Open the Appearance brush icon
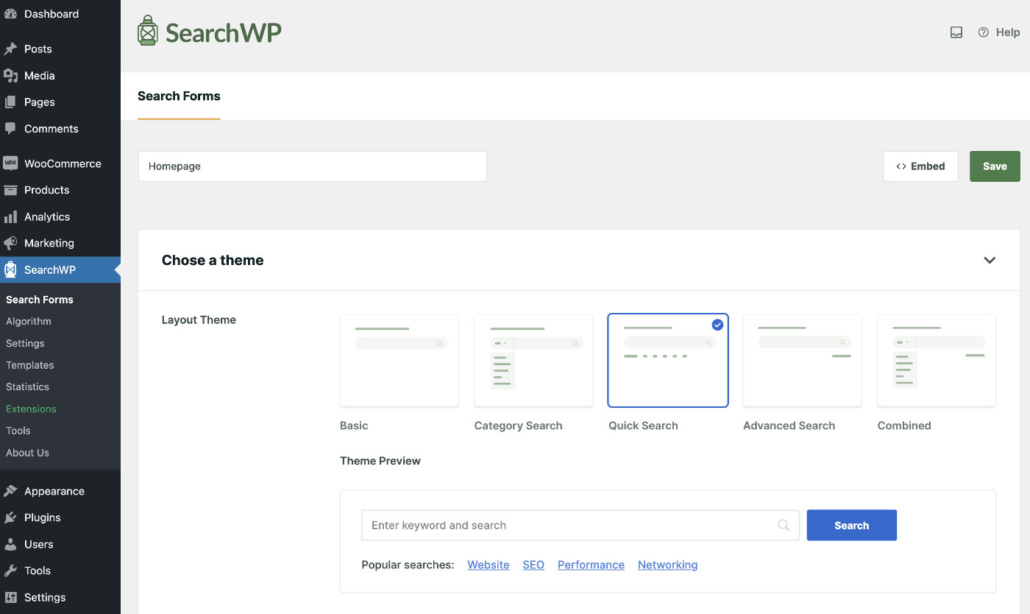 coord(12,490)
